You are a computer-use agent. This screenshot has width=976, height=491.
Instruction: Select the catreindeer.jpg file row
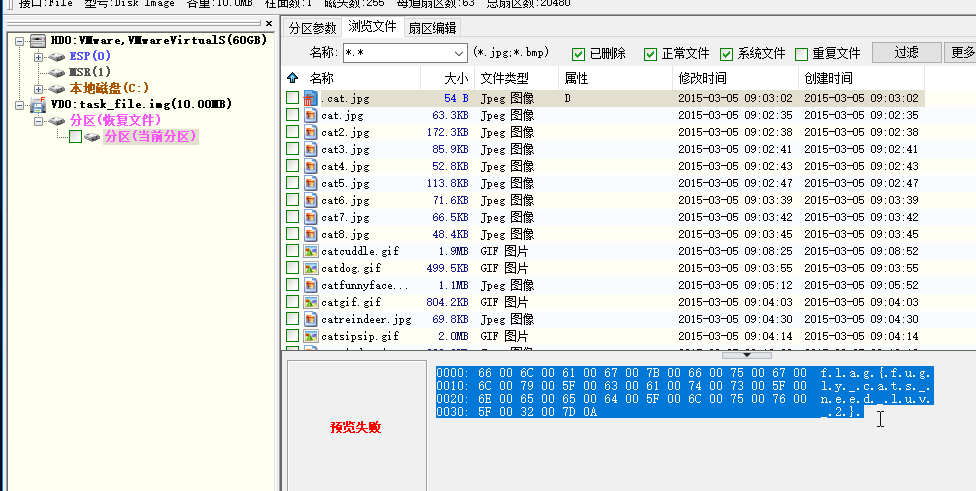tap(366, 319)
